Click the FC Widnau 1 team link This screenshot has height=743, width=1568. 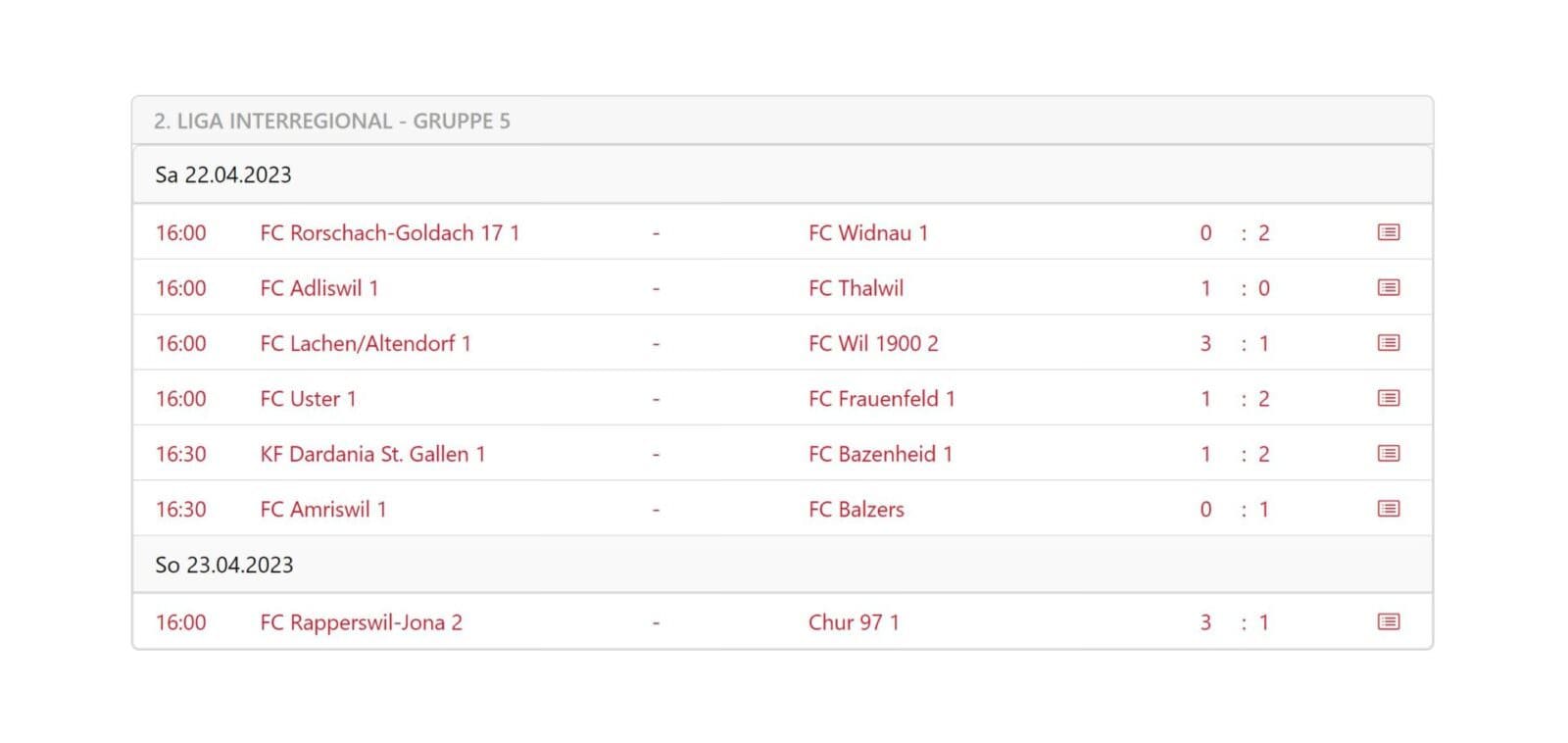click(x=867, y=233)
